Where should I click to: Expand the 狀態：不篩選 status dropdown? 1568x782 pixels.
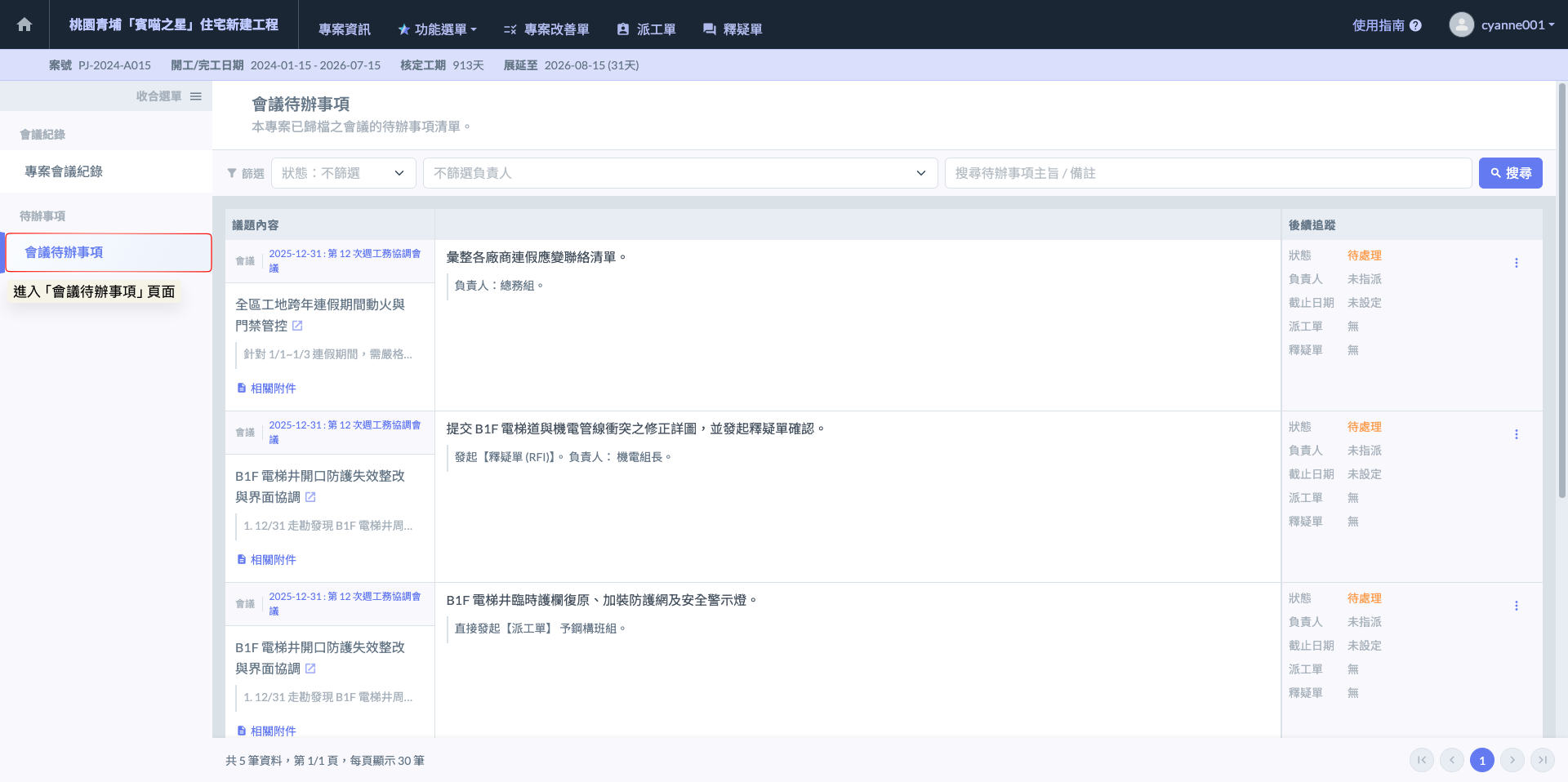coord(343,173)
